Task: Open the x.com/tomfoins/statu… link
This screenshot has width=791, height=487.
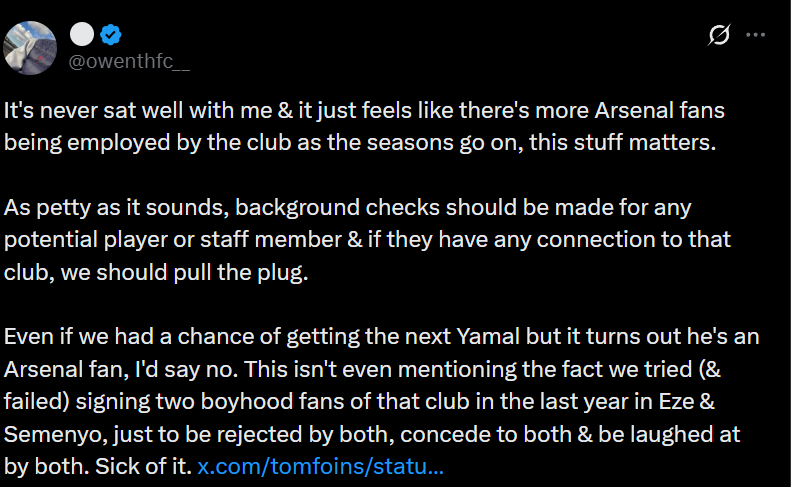Action: click(320, 466)
